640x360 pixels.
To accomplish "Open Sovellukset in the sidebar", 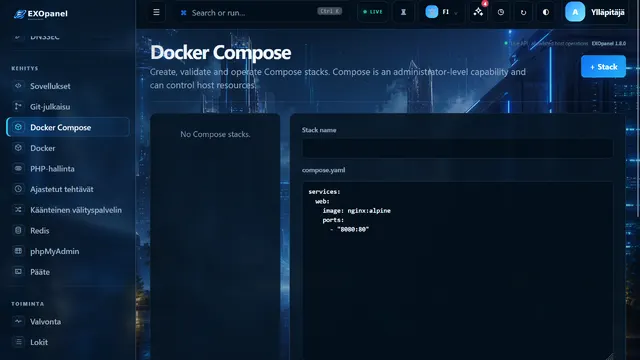I will (x=68, y=86).
